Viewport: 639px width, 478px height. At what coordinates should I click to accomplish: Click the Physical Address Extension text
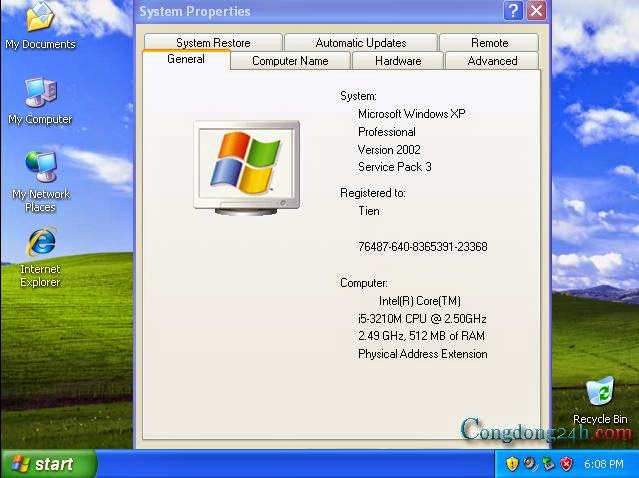[423, 354]
